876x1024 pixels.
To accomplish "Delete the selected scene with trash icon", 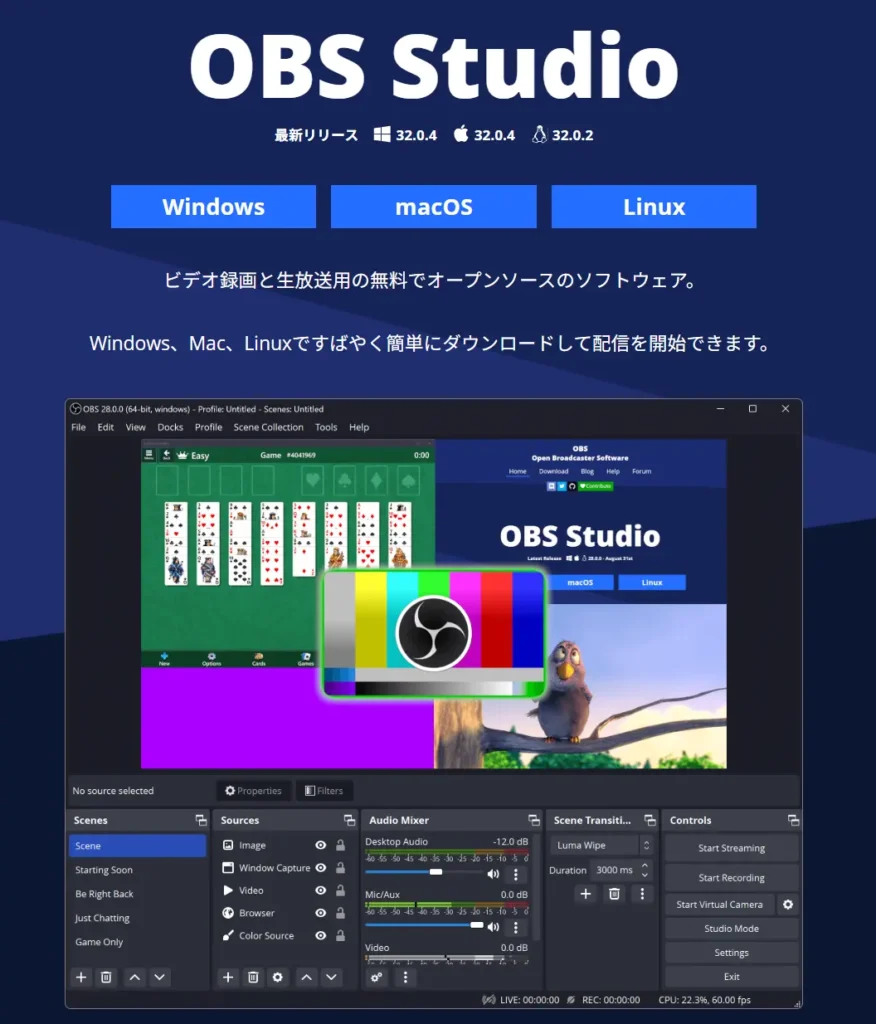I will pos(106,977).
